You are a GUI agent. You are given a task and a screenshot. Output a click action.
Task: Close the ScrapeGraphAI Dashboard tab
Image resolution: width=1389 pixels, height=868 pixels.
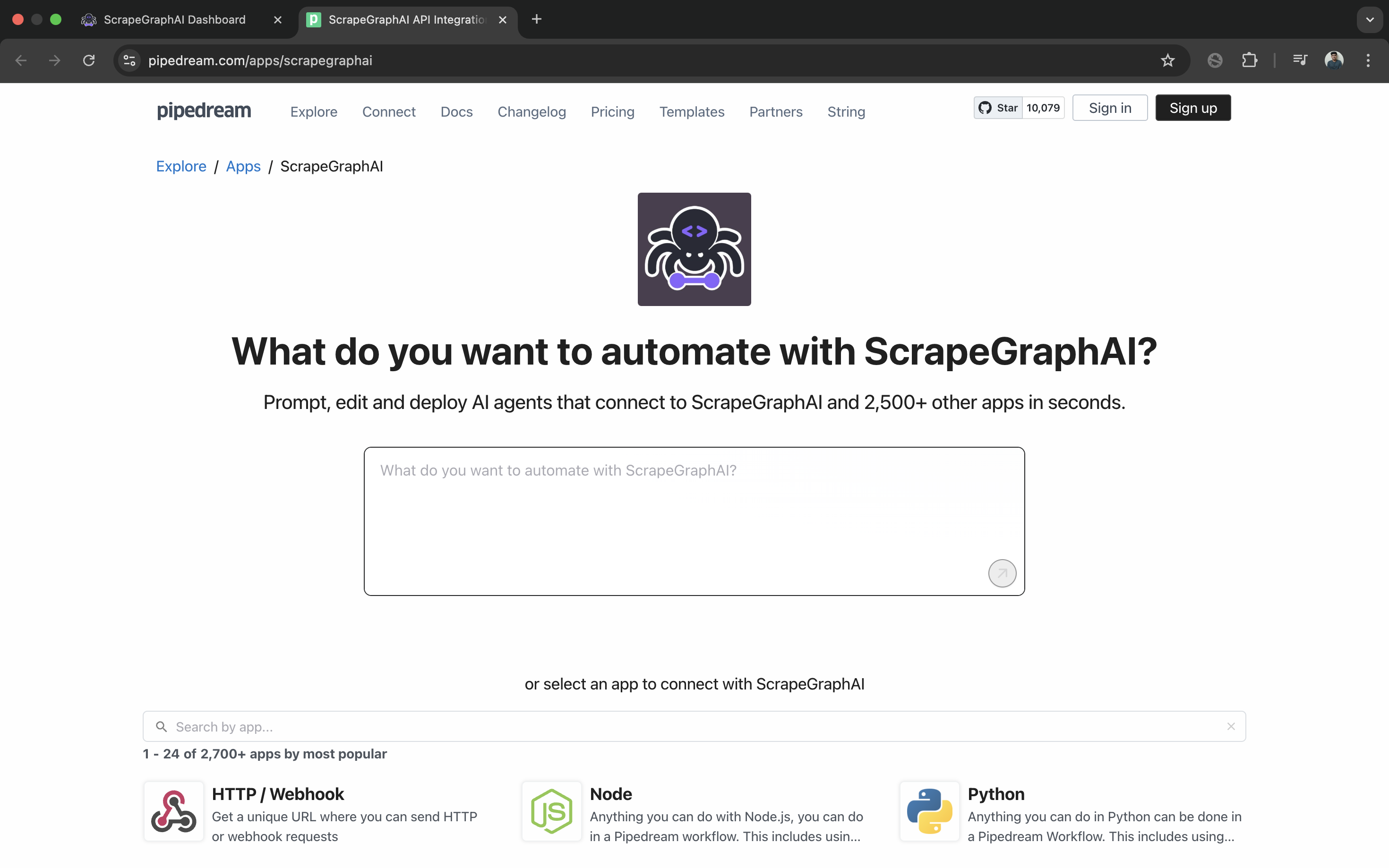pos(278,19)
